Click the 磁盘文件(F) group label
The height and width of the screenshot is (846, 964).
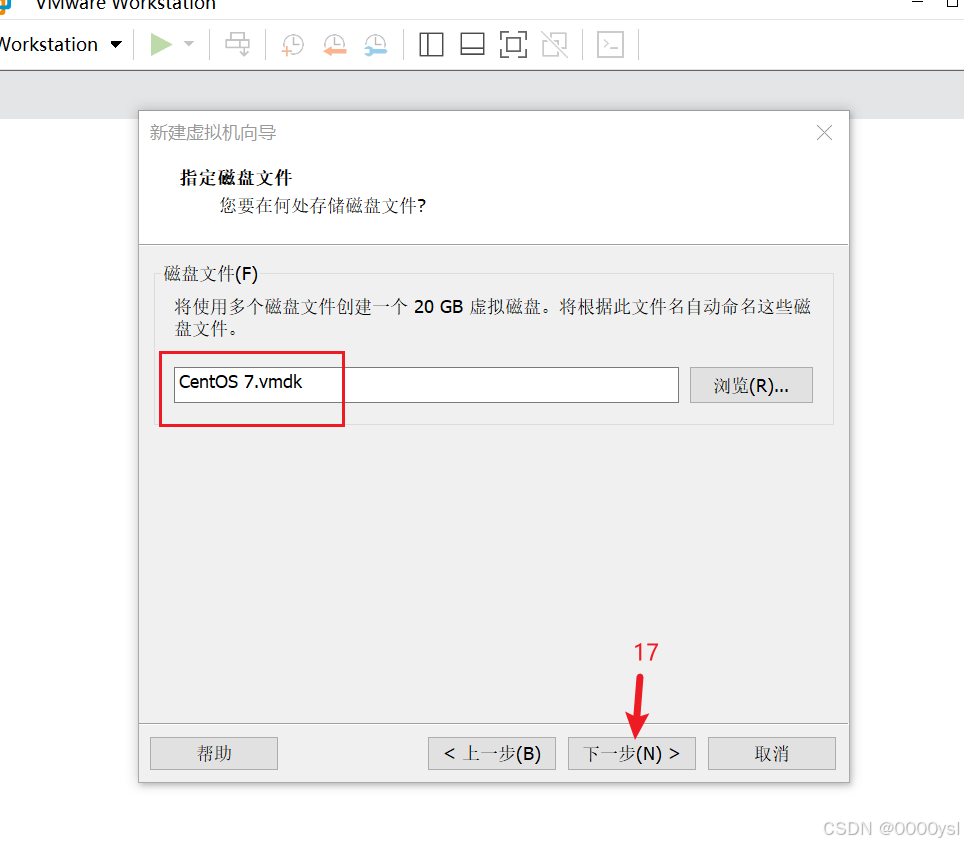(211, 274)
